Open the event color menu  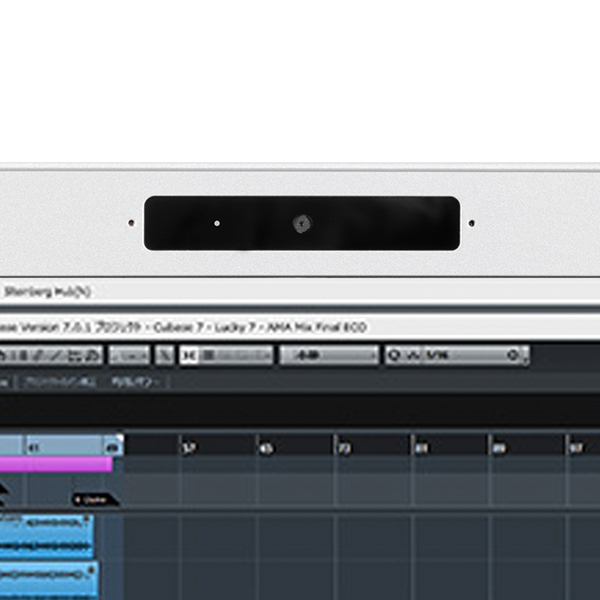coord(129,356)
